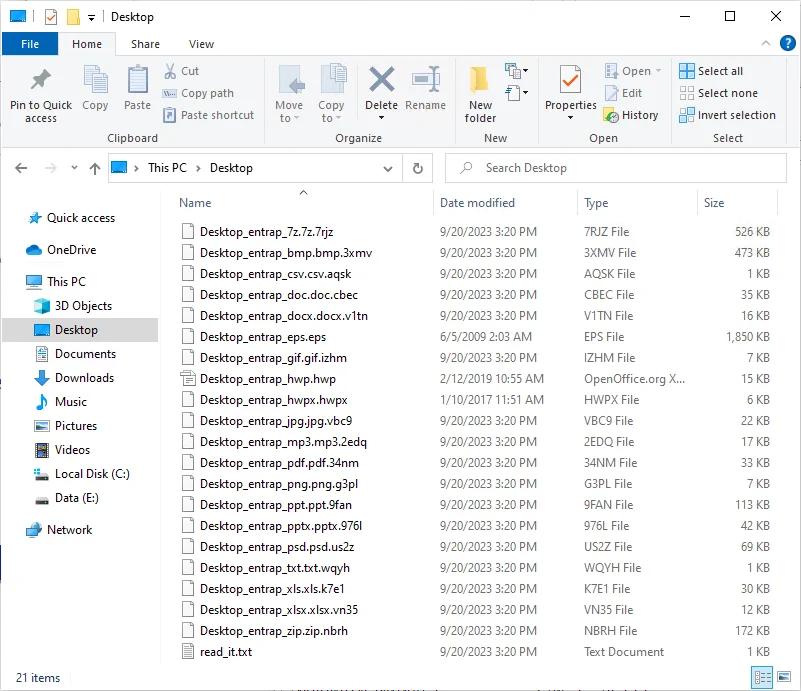Go up one folder level with the up arrow
Image resolution: width=801 pixels, height=691 pixels.
coord(94,168)
